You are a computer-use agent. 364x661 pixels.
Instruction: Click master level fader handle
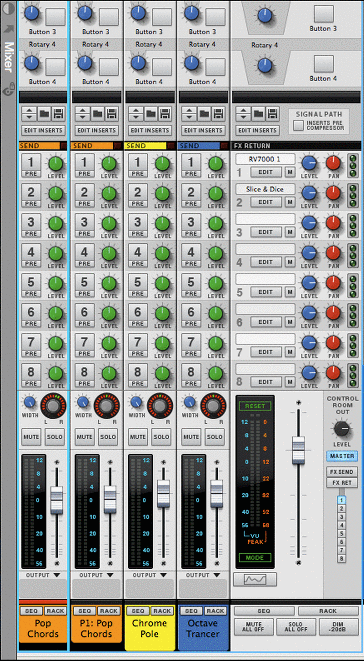(298, 450)
